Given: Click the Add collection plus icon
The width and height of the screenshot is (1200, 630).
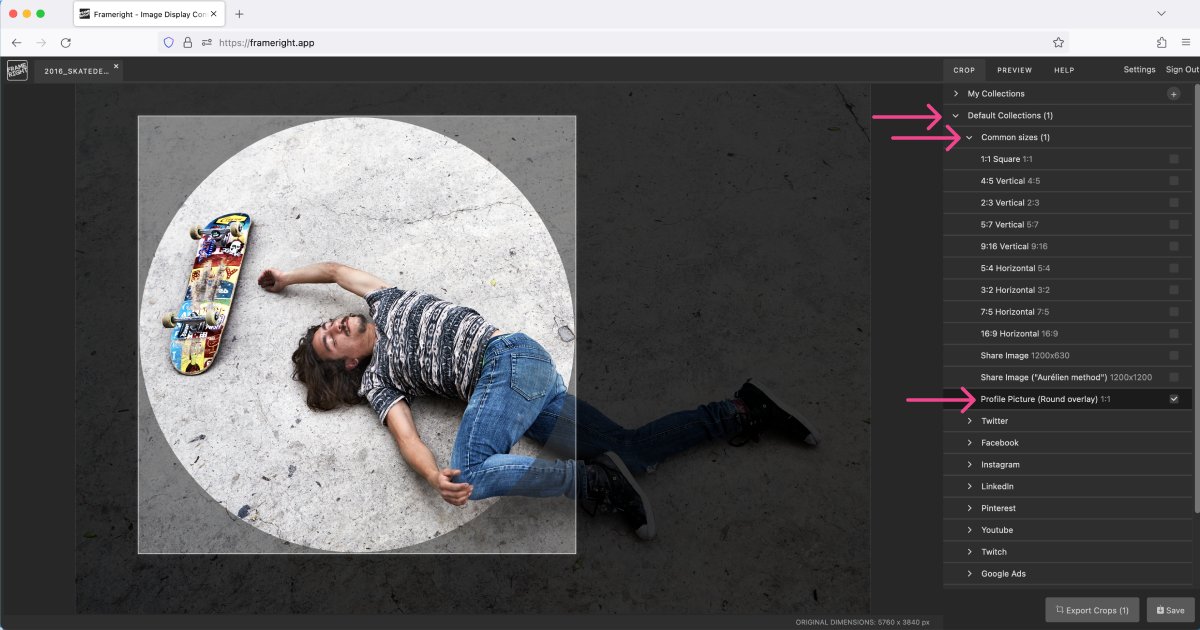Looking at the screenshot, I should point(1173,92).
